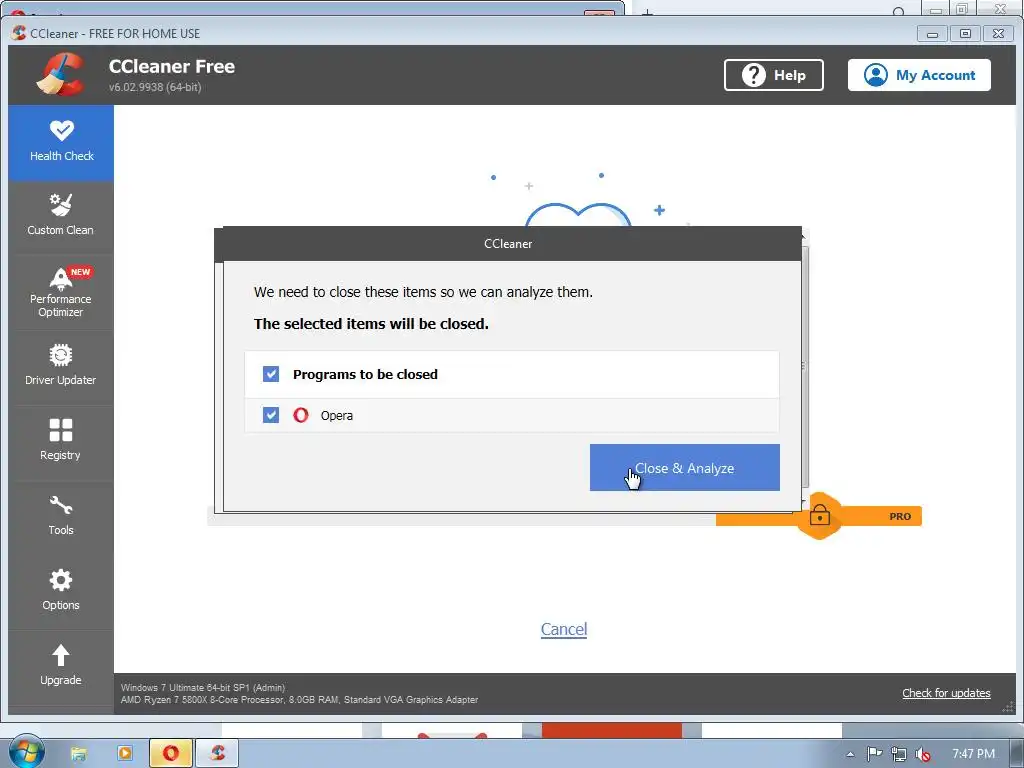
Task: Switch to Opera in the taskbar
Action: 170,754
